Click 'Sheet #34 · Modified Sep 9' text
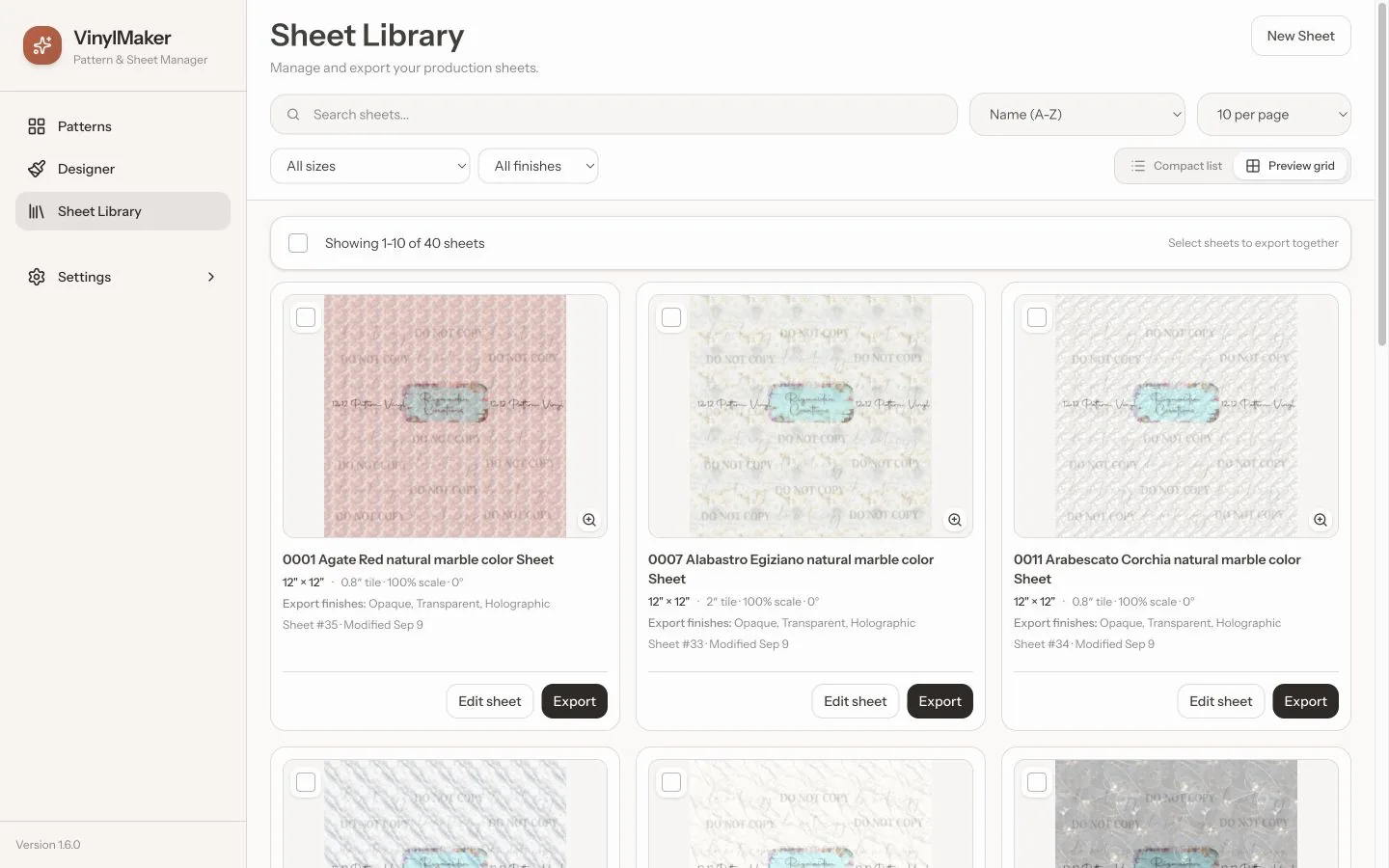Screen dimensions: 1389x868 pyautogui.click(x=1084, y=644)
